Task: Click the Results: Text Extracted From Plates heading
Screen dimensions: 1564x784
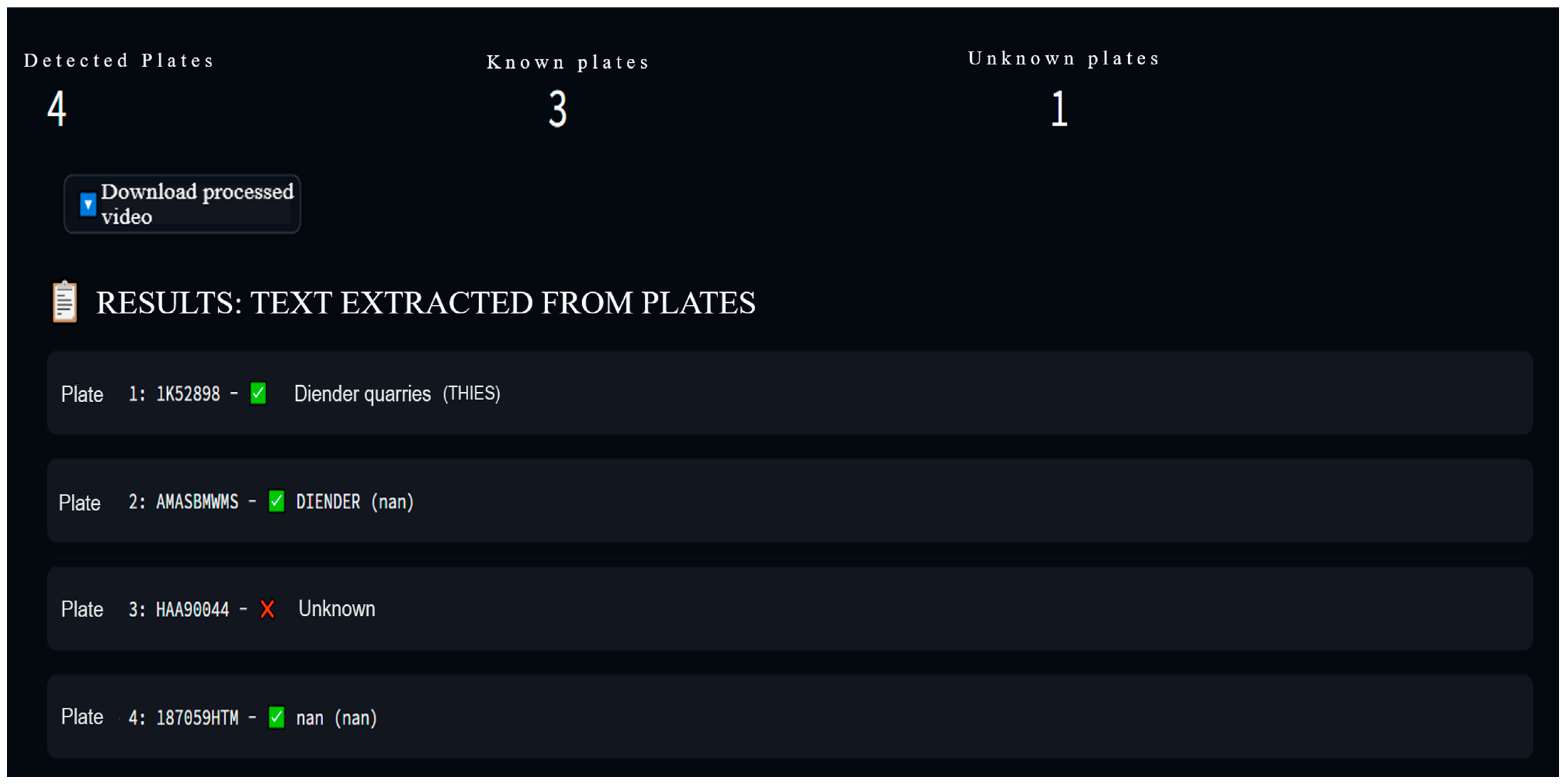Action: (425, 303)
